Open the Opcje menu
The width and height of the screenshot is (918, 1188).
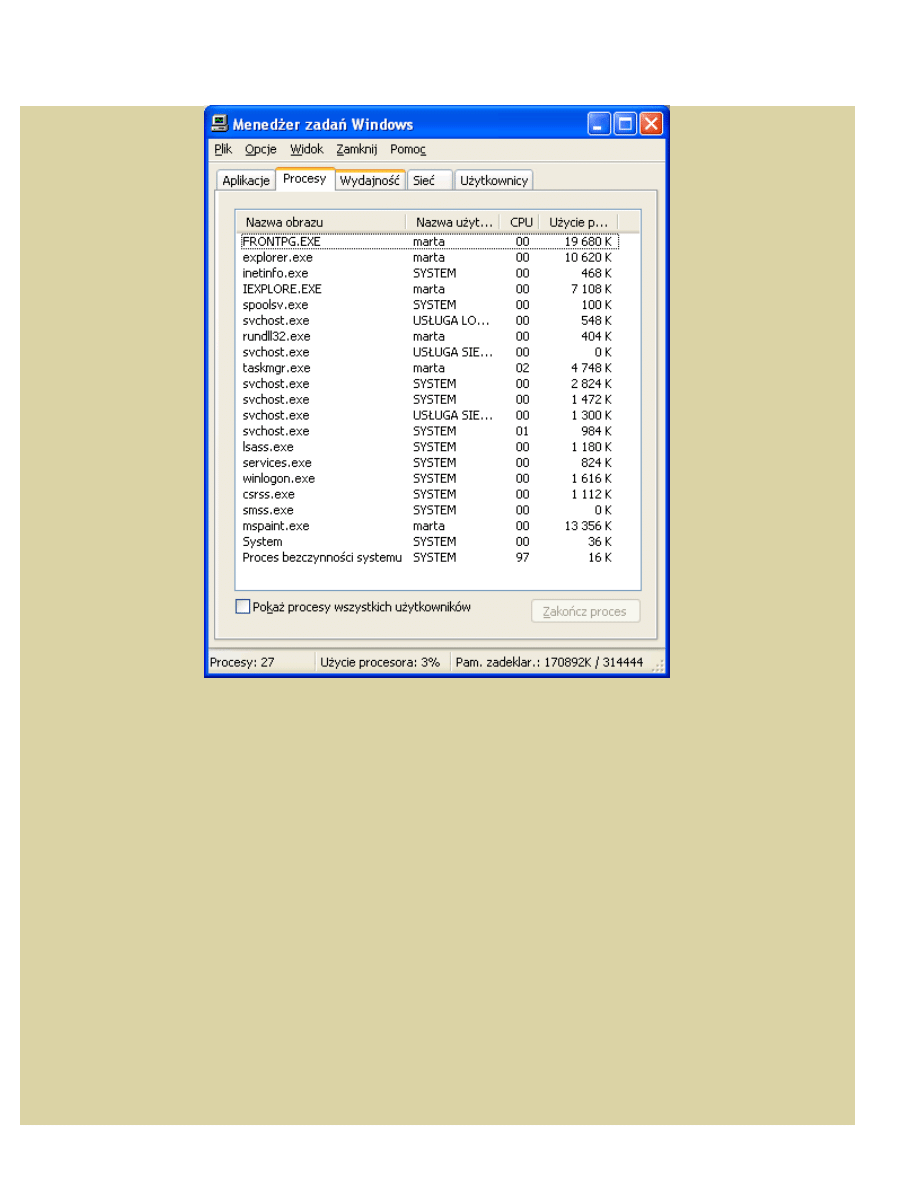pos(260,149)
